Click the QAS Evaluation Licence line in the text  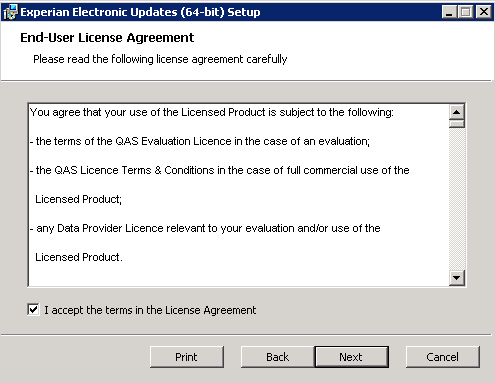coord(200,141)
